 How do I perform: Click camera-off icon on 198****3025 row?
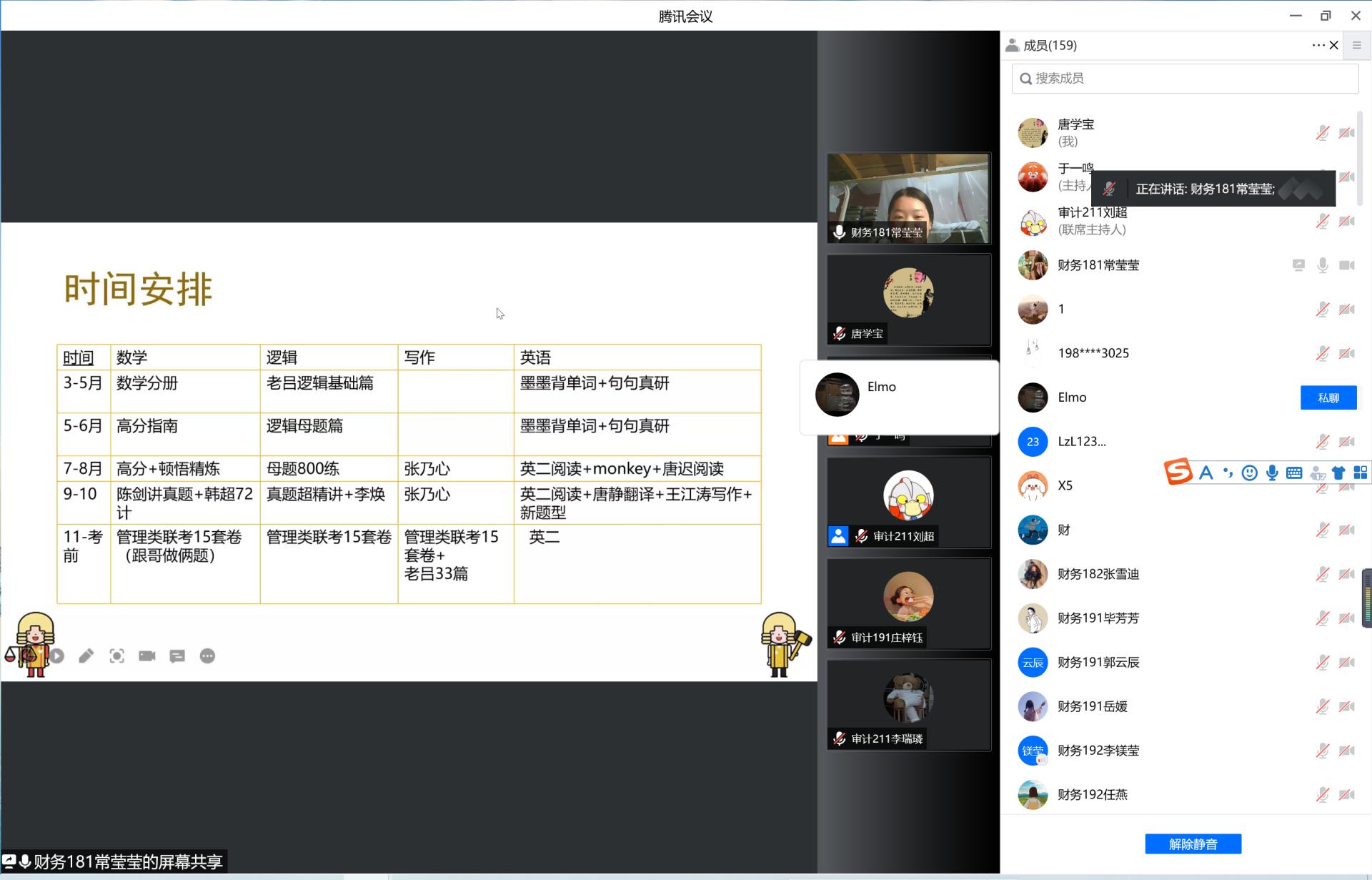coord(1347,353)
